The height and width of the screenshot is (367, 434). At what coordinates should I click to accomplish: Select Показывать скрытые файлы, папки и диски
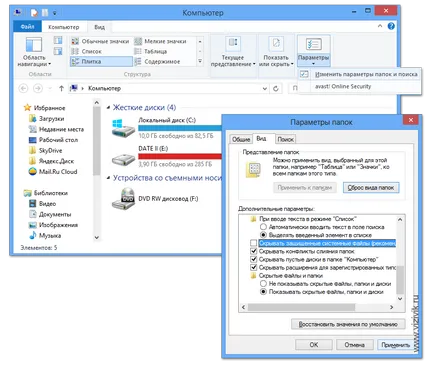pos(263,292)
